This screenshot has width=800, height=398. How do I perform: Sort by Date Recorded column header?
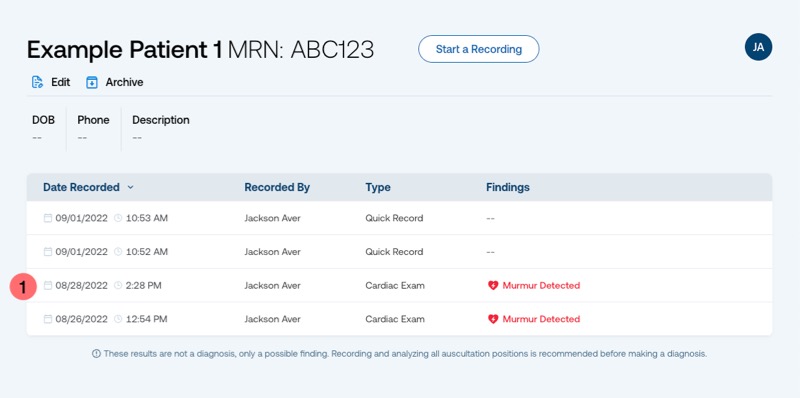tap(81, 187)
